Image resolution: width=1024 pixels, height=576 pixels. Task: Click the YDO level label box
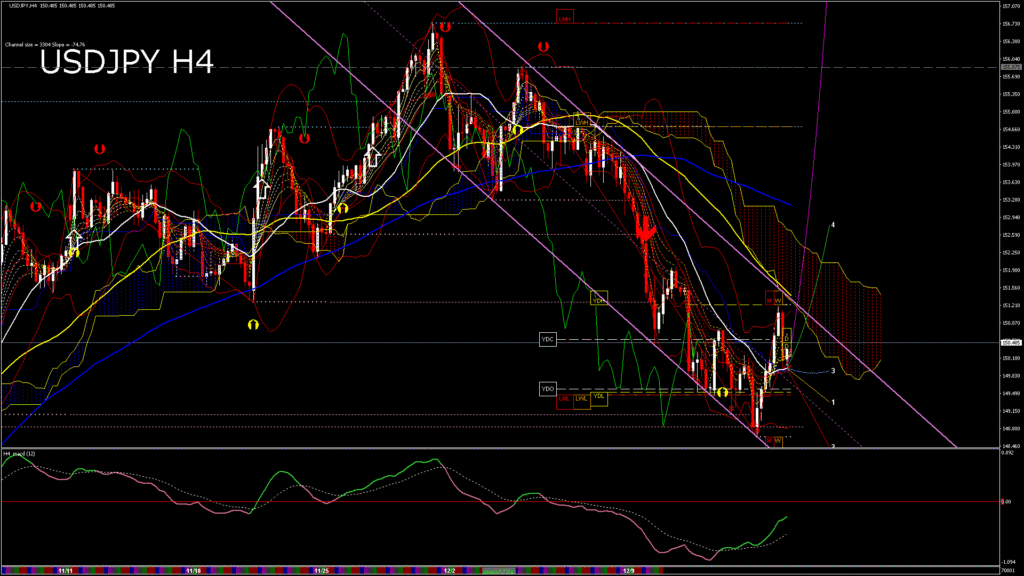coord(547,388)
